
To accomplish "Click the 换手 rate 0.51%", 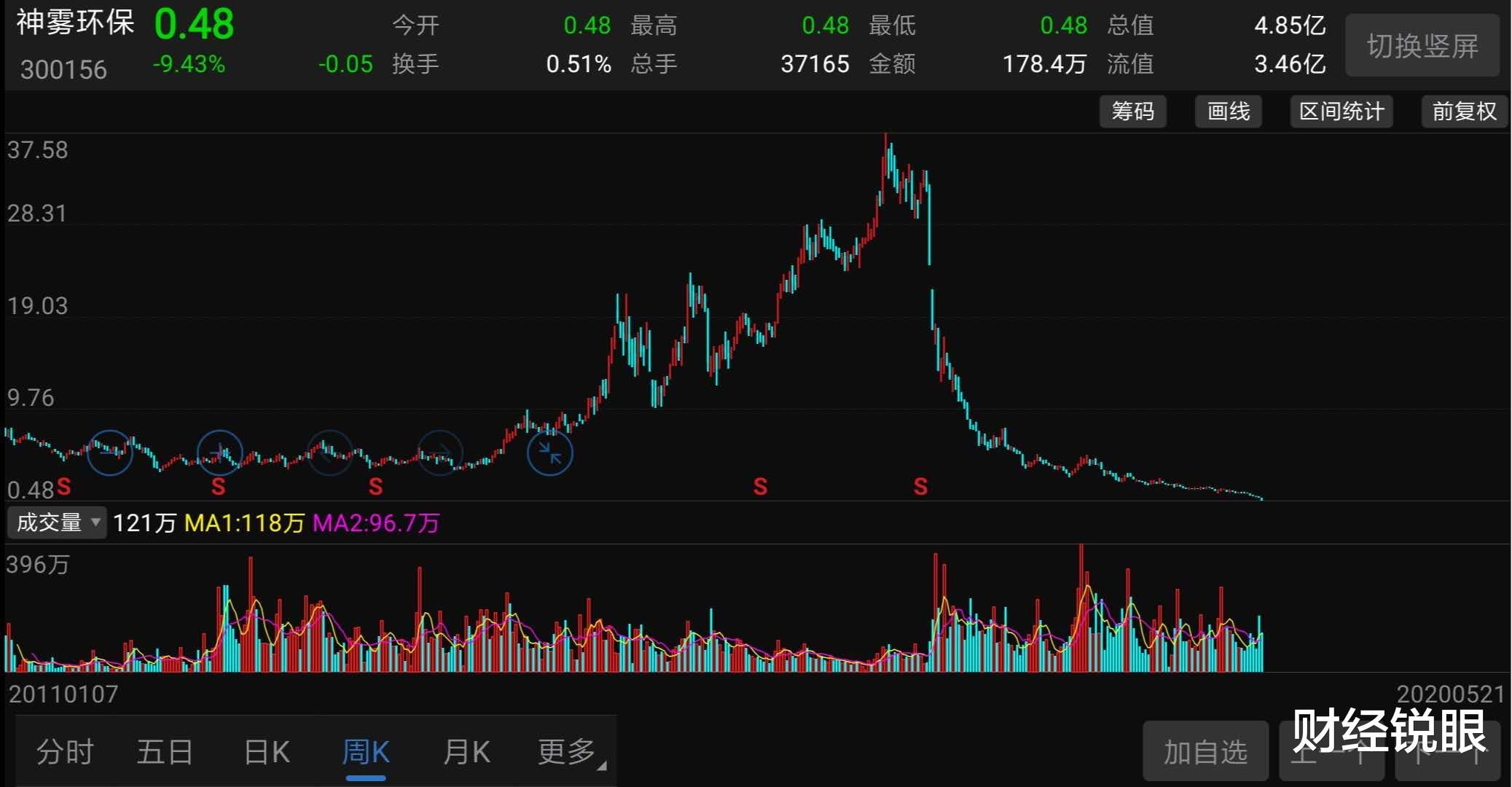I will pos(579,64).
